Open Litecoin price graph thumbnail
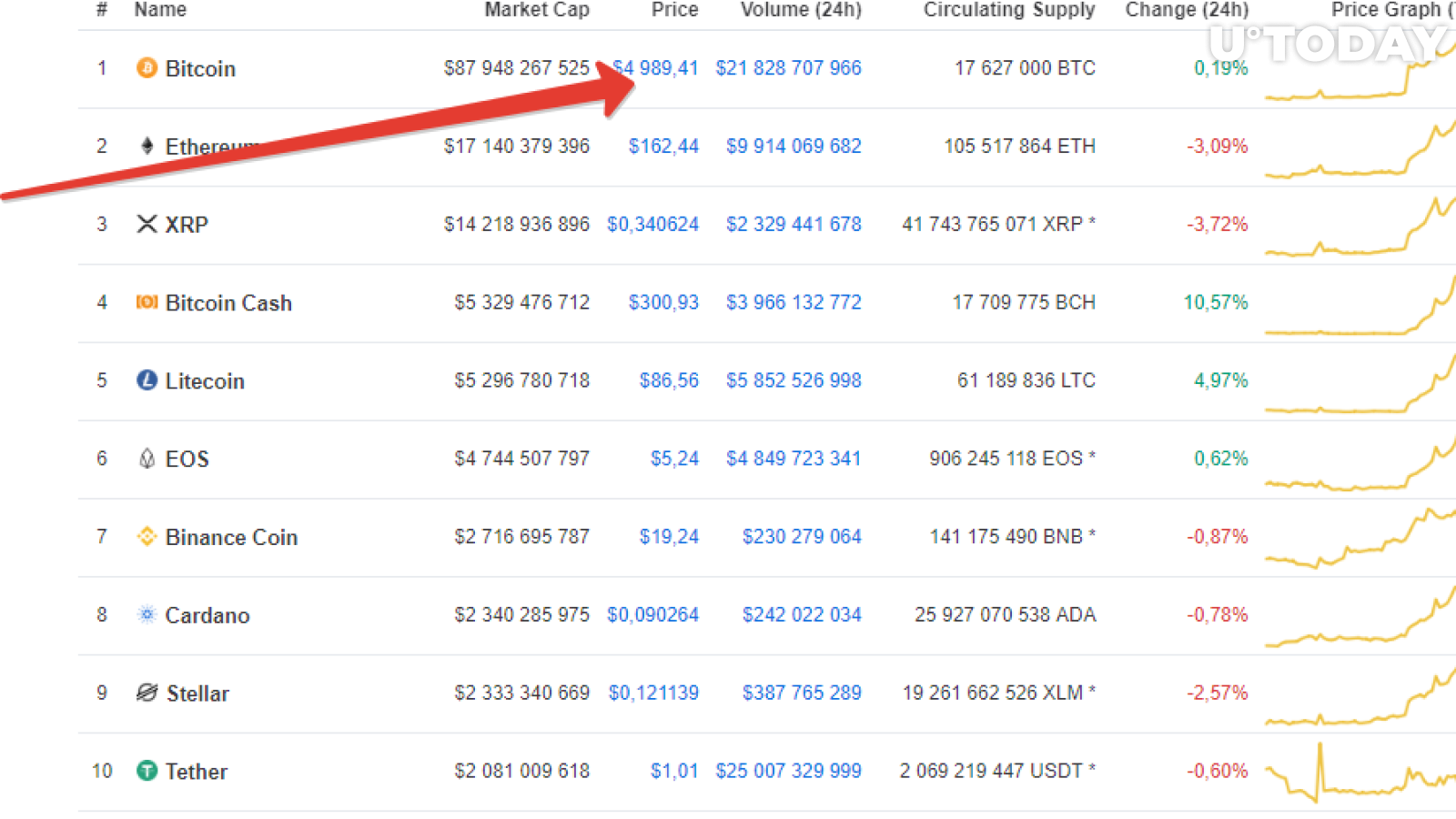1456x819 pixels. [1360, 381]
